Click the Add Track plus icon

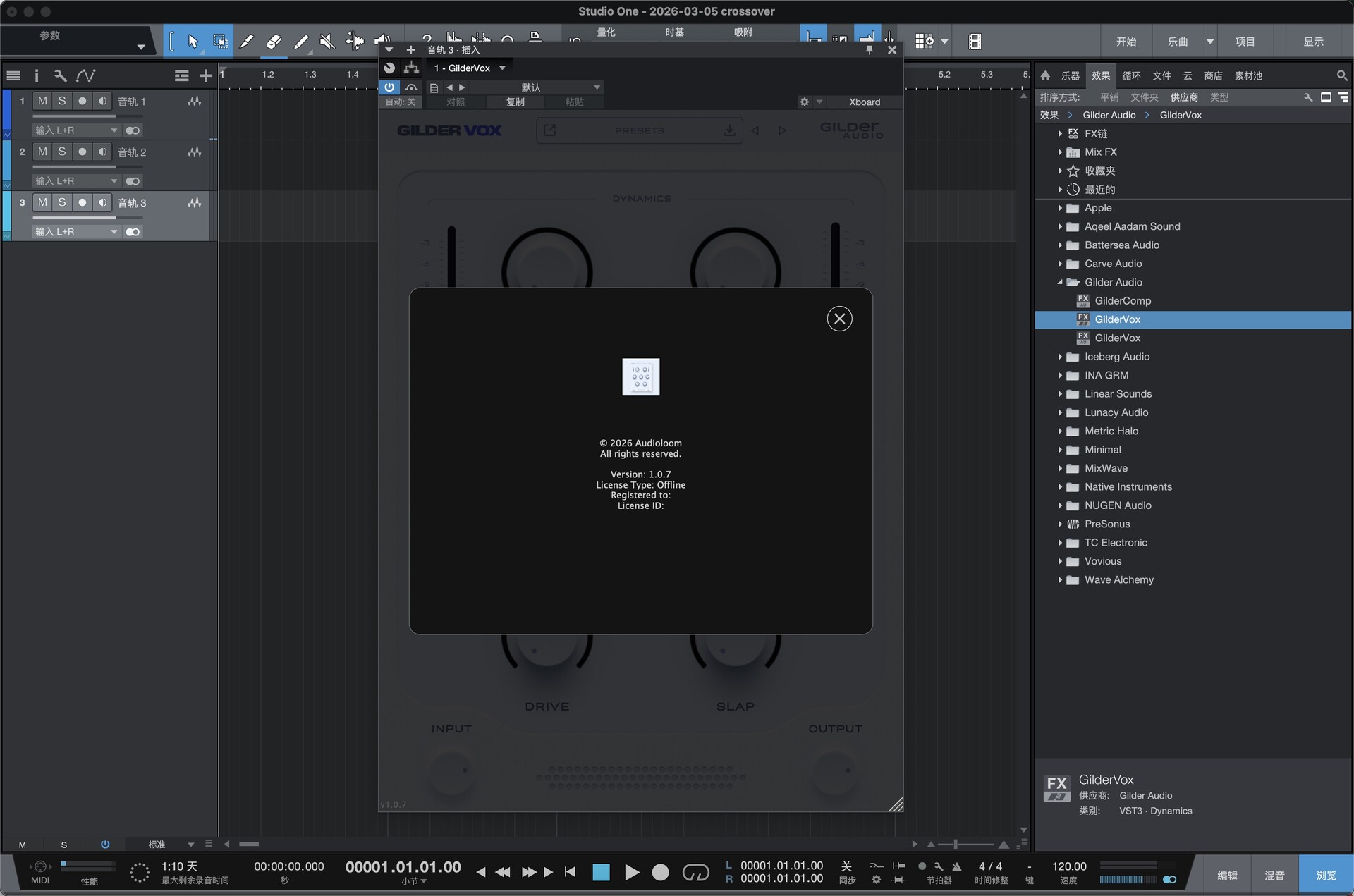(x=205, y=75)
